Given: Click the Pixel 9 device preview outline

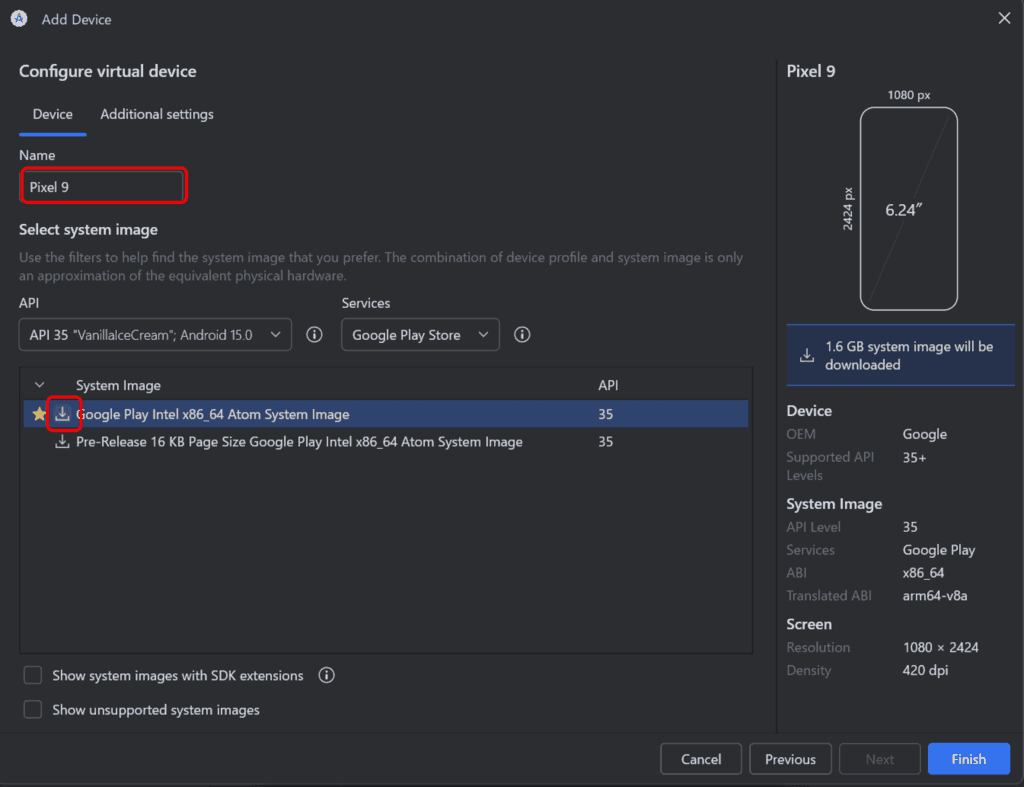Looking at the screenshot, I should point(908,209).
